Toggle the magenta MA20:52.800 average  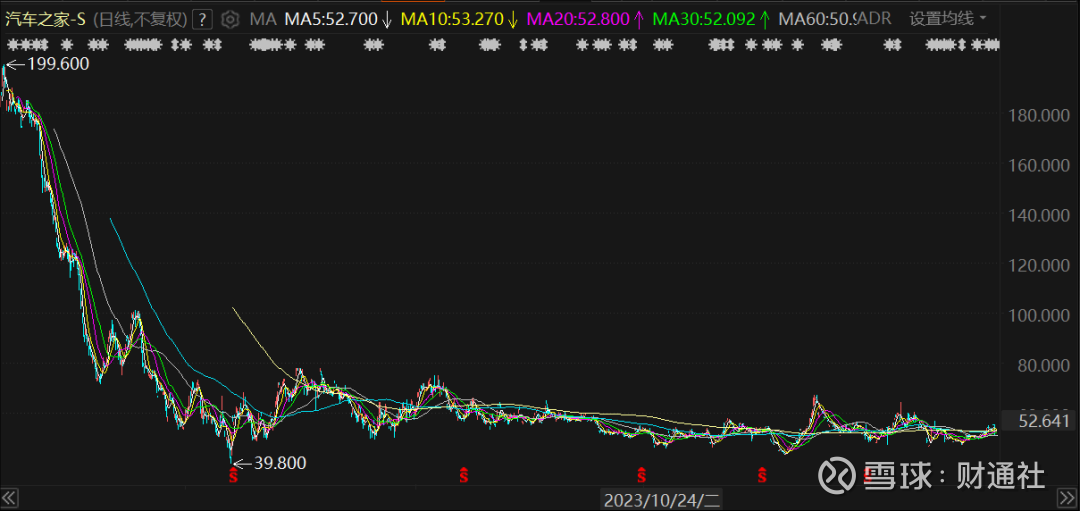click(585, 19)
